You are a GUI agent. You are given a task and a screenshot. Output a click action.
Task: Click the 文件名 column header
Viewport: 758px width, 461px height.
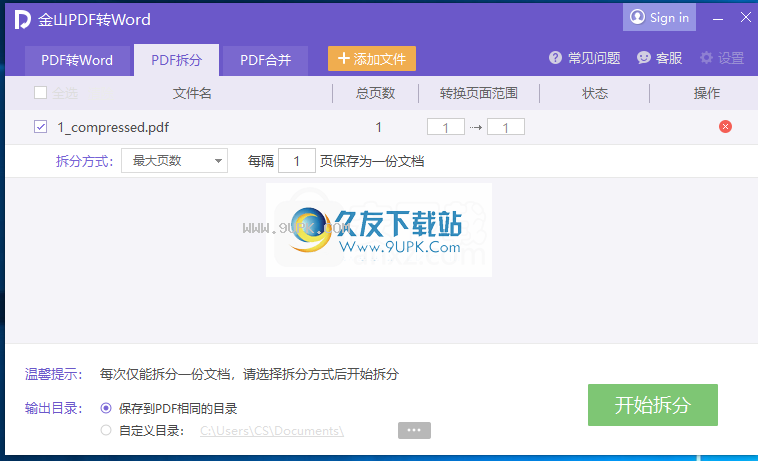point(192,93)
